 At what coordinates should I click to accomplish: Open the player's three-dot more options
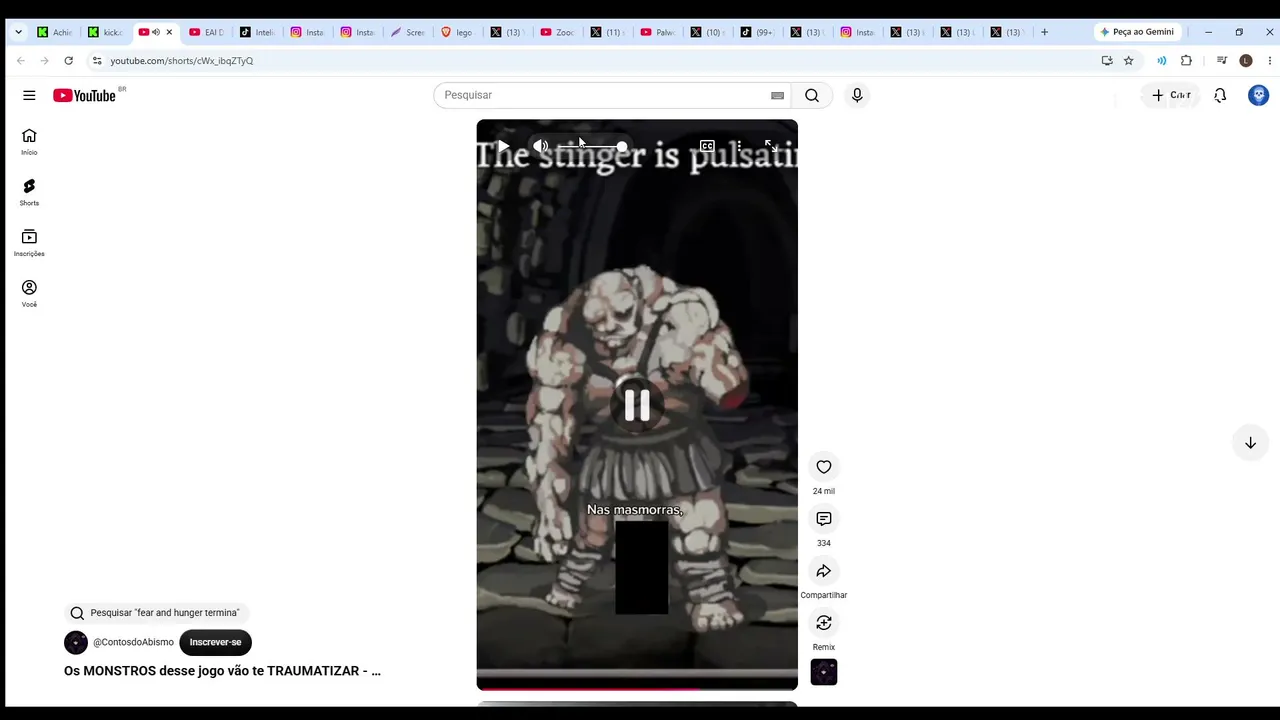point(739,146)
